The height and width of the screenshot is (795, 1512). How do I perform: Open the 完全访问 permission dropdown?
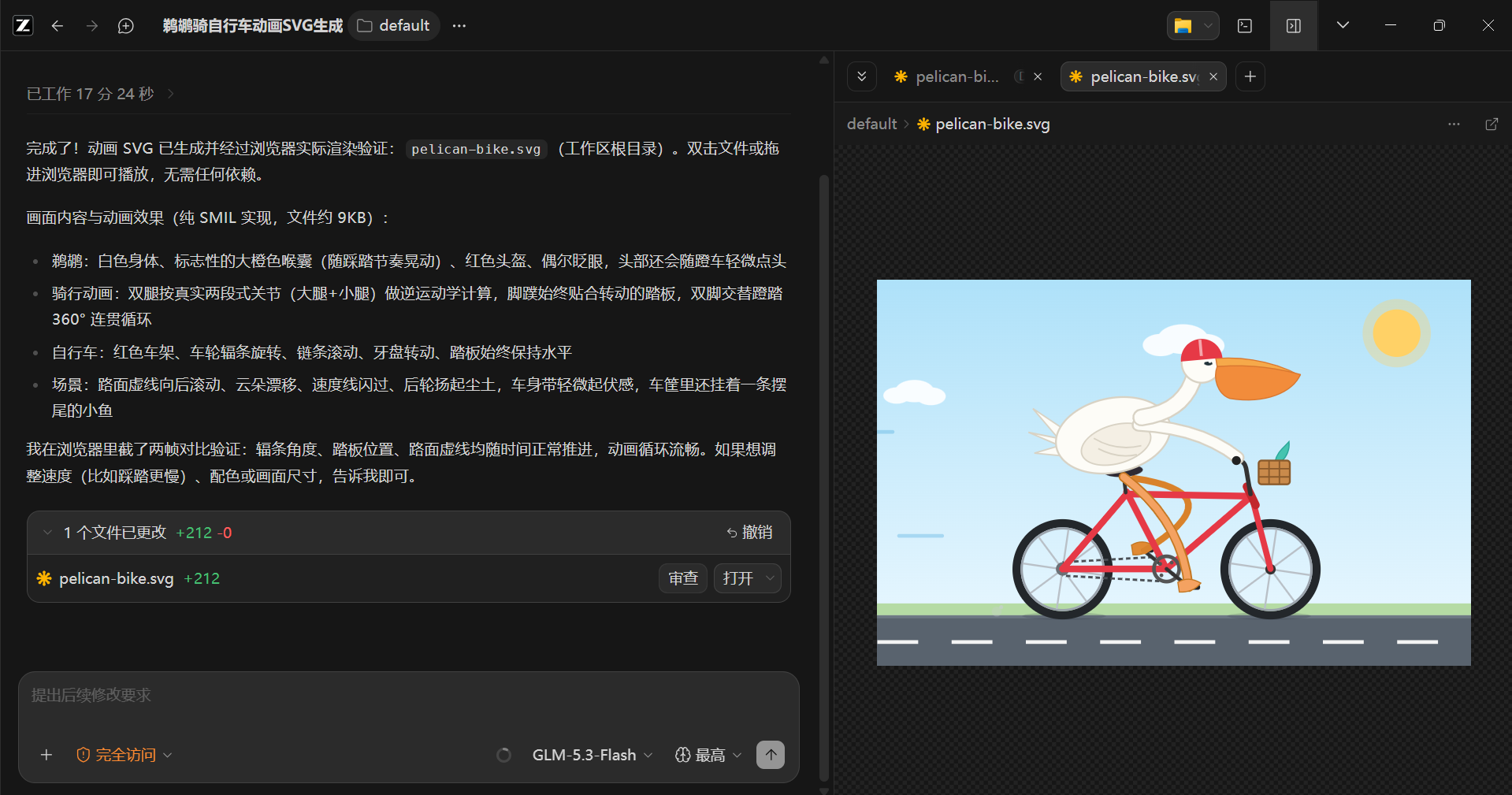tap(124, 755)
